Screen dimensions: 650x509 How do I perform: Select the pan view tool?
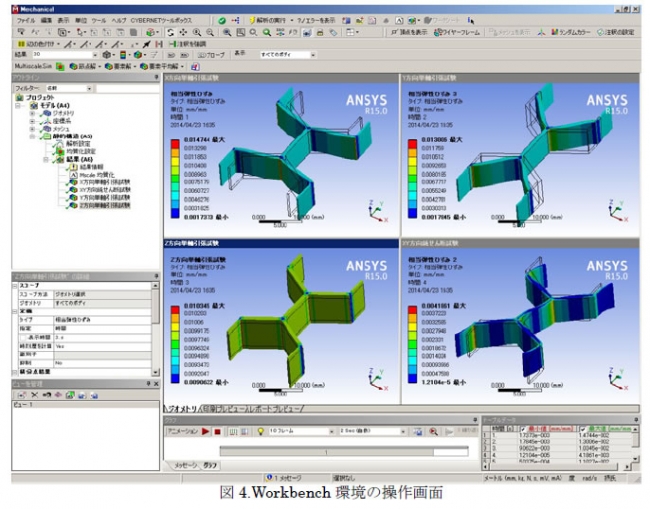[183, 32]
